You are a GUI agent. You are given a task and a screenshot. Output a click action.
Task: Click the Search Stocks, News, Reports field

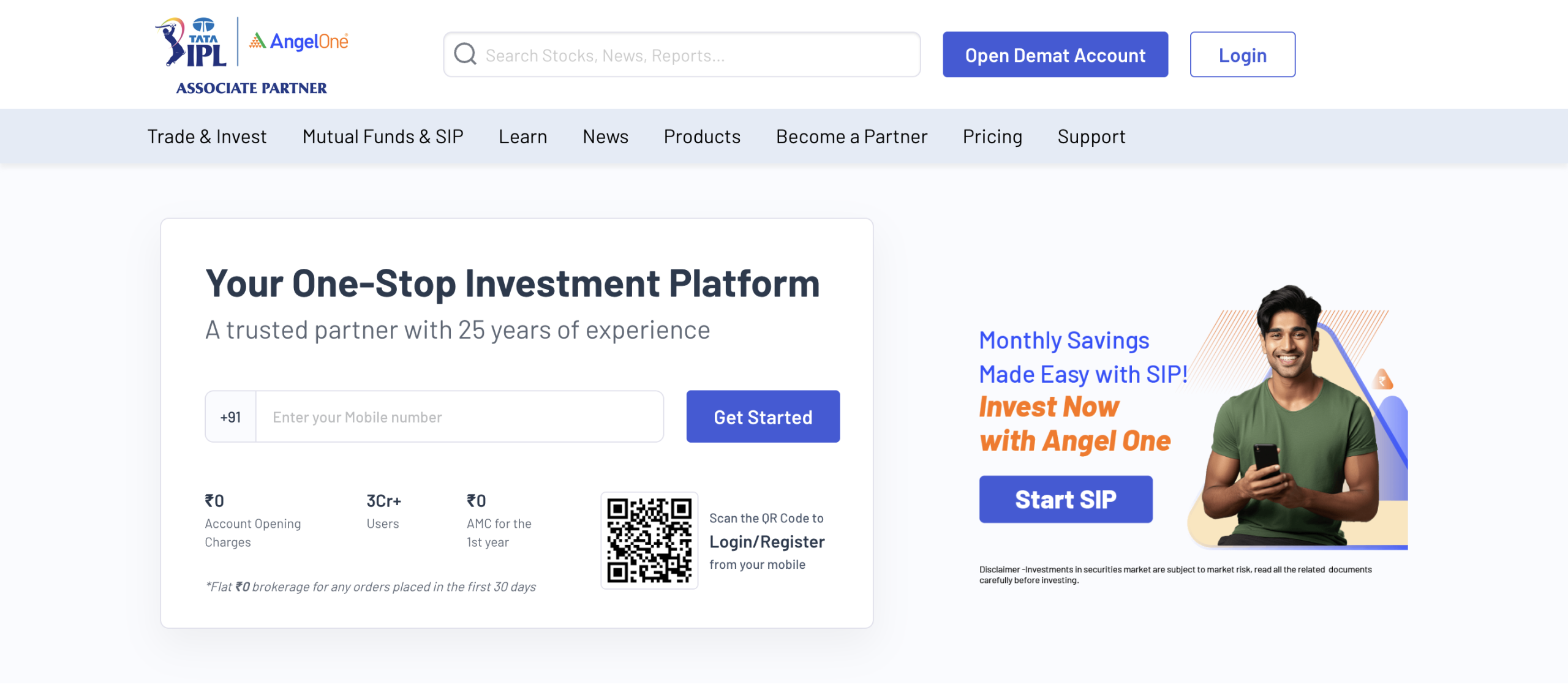pos(682,54)
